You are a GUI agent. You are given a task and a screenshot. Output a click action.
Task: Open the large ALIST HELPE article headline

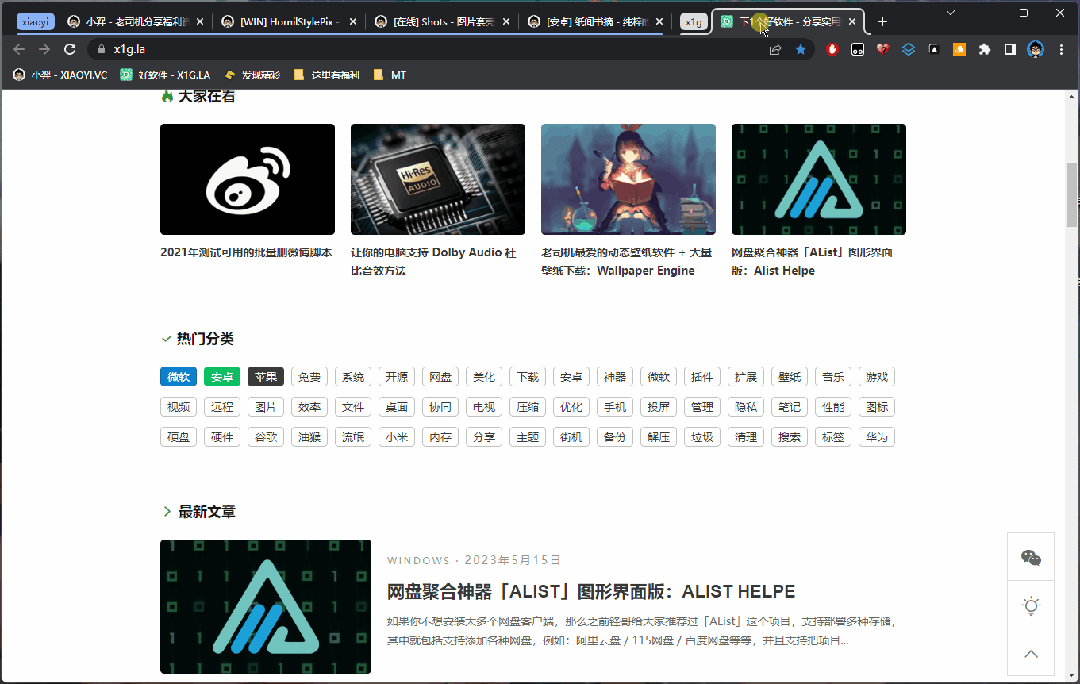pyautogui.click(x=591, y=592)
